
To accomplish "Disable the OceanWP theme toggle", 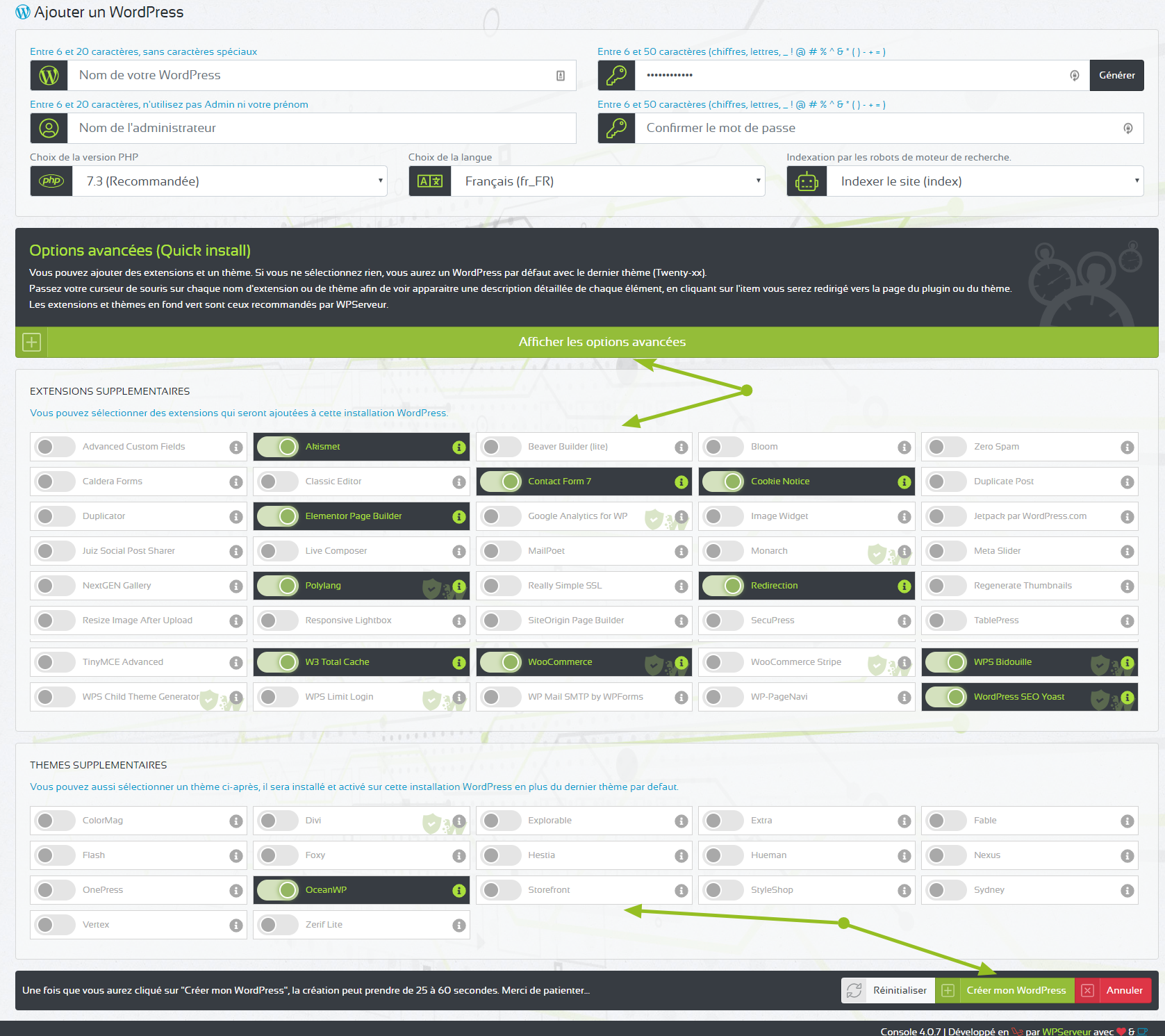I will tap(278, 890).
